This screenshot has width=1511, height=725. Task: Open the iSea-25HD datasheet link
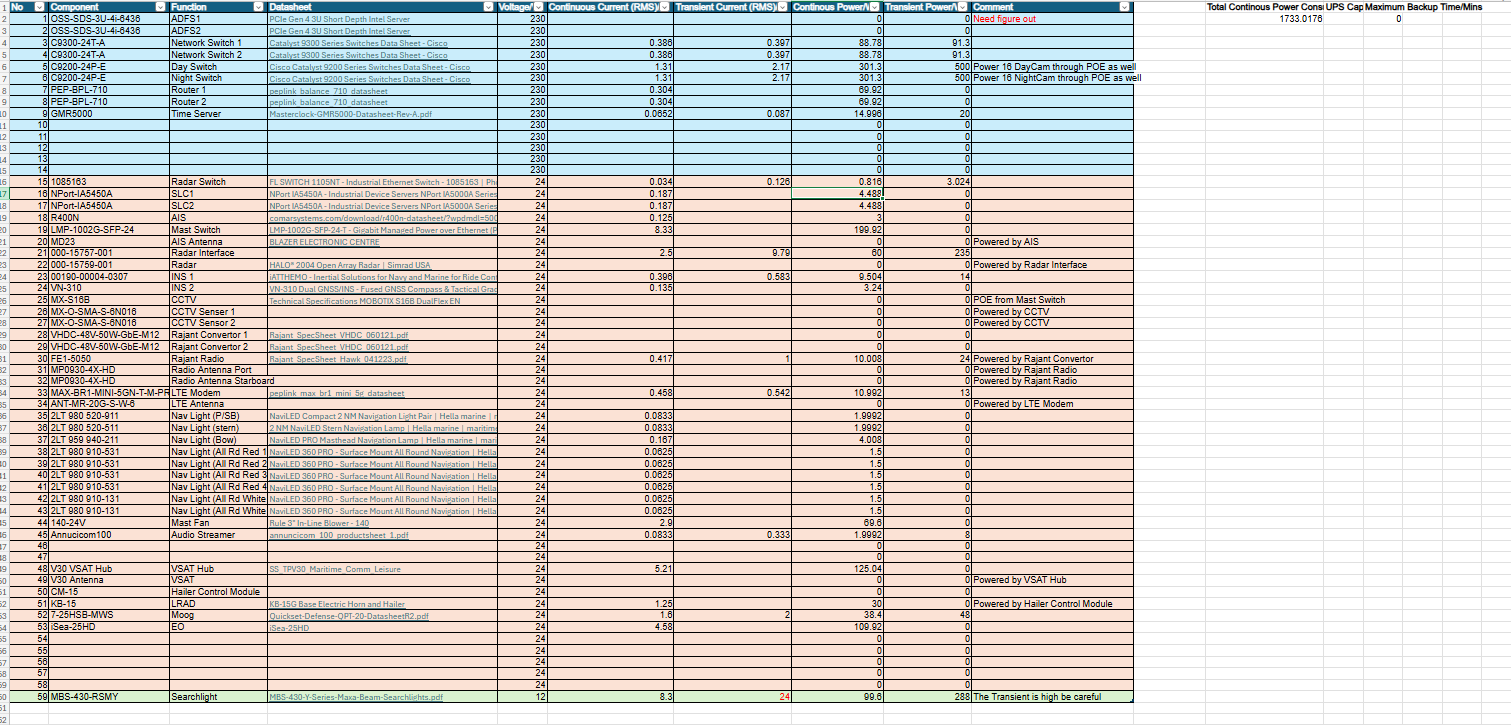pos(292,627)
